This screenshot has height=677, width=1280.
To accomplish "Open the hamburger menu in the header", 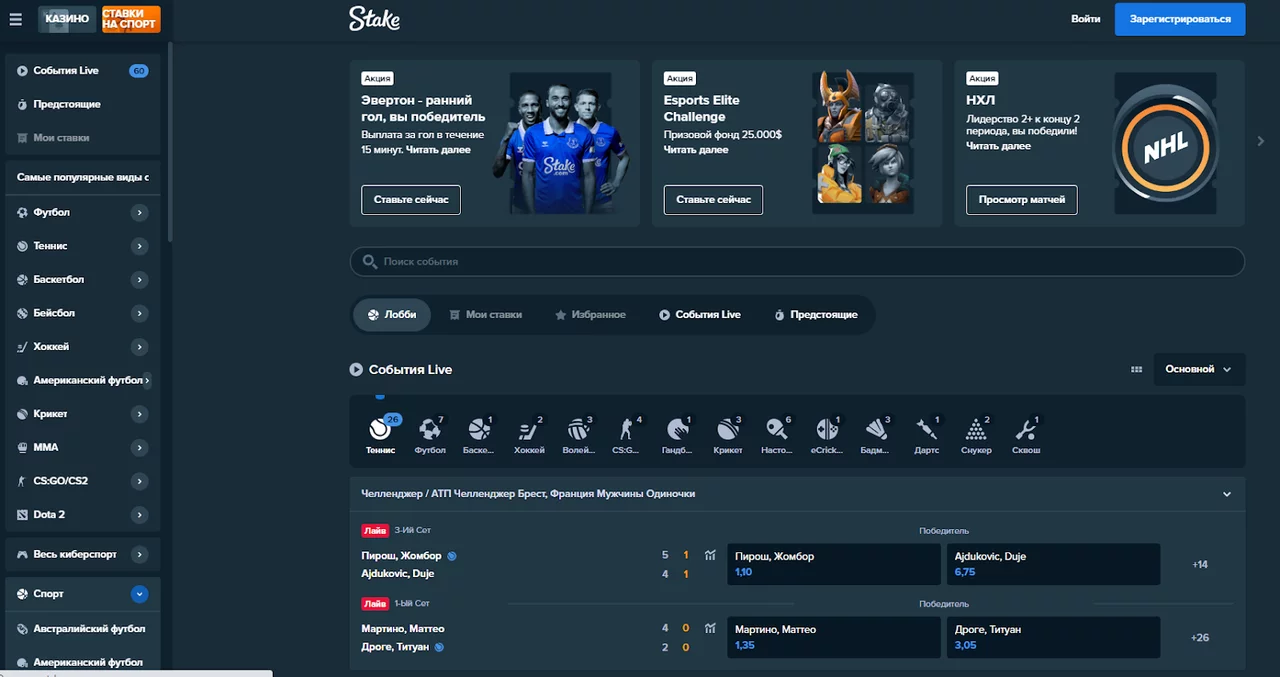I will pos(15,19).
